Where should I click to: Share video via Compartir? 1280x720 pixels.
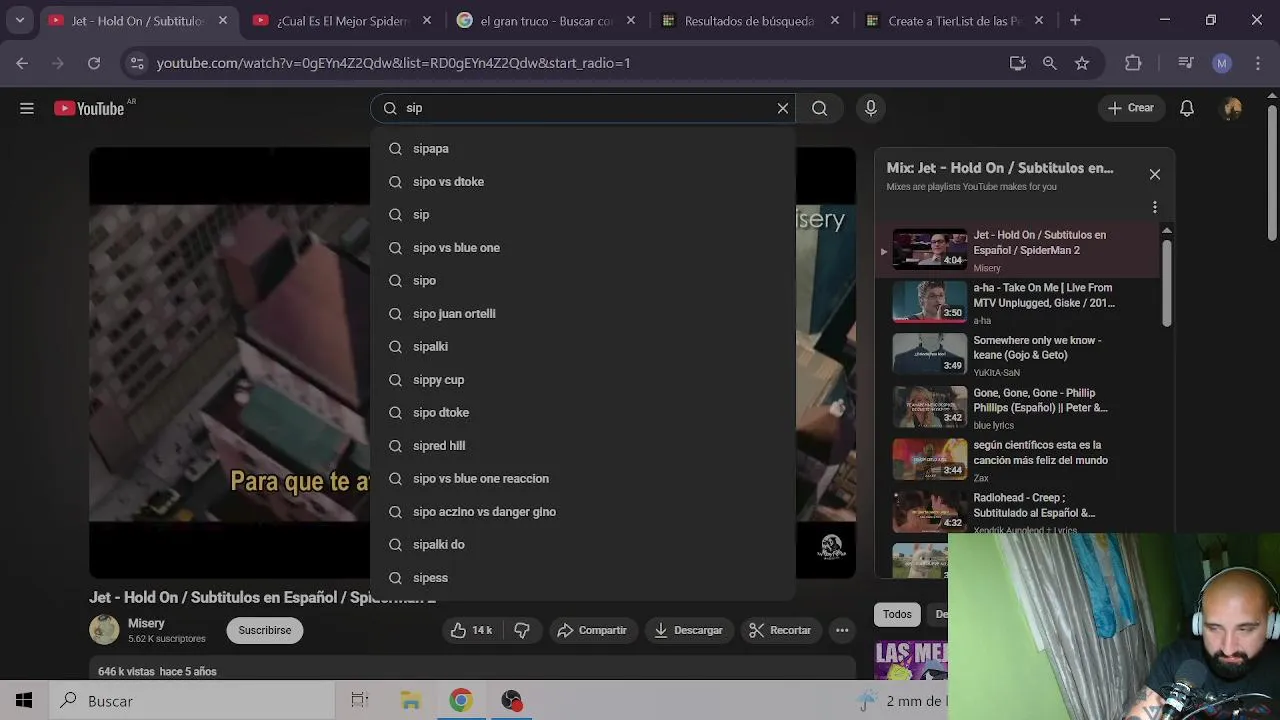coord(592,630)
